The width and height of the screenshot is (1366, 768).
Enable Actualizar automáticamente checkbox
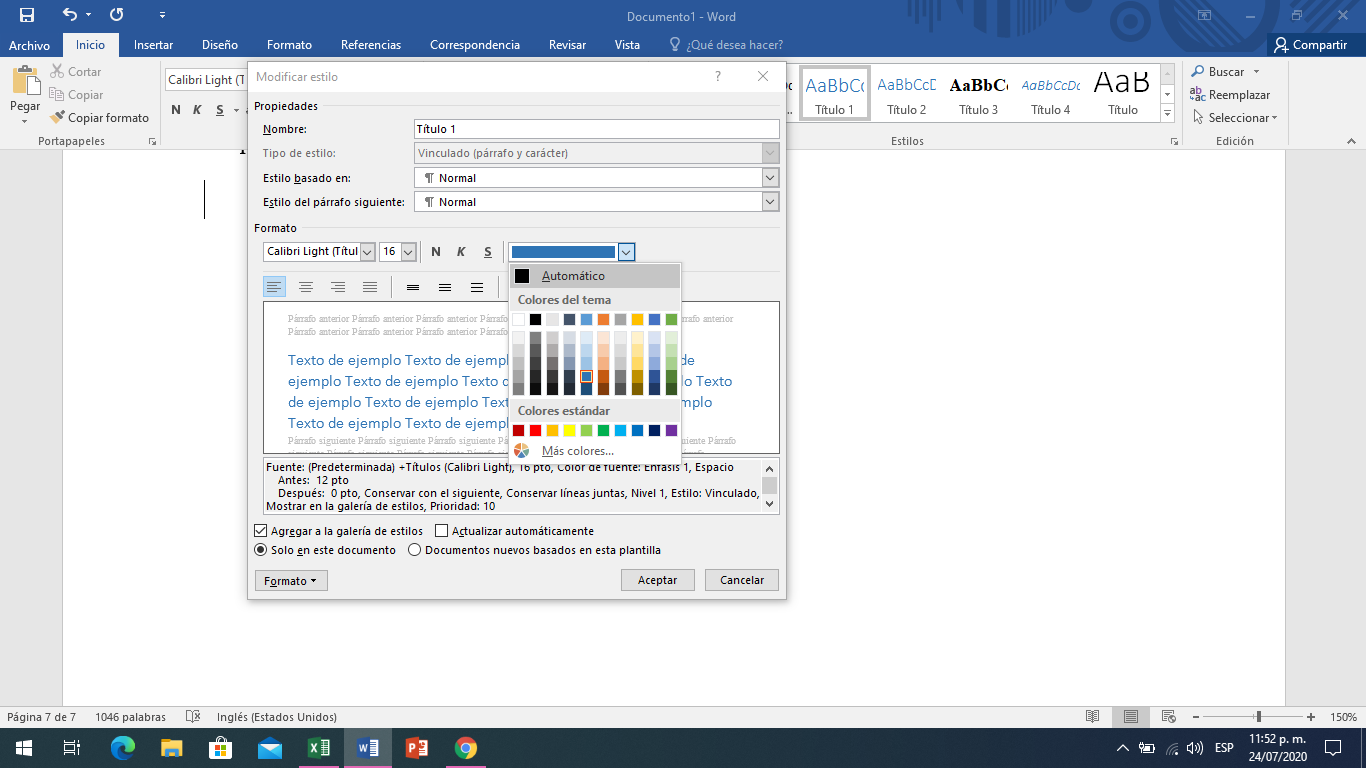point(442,531)
